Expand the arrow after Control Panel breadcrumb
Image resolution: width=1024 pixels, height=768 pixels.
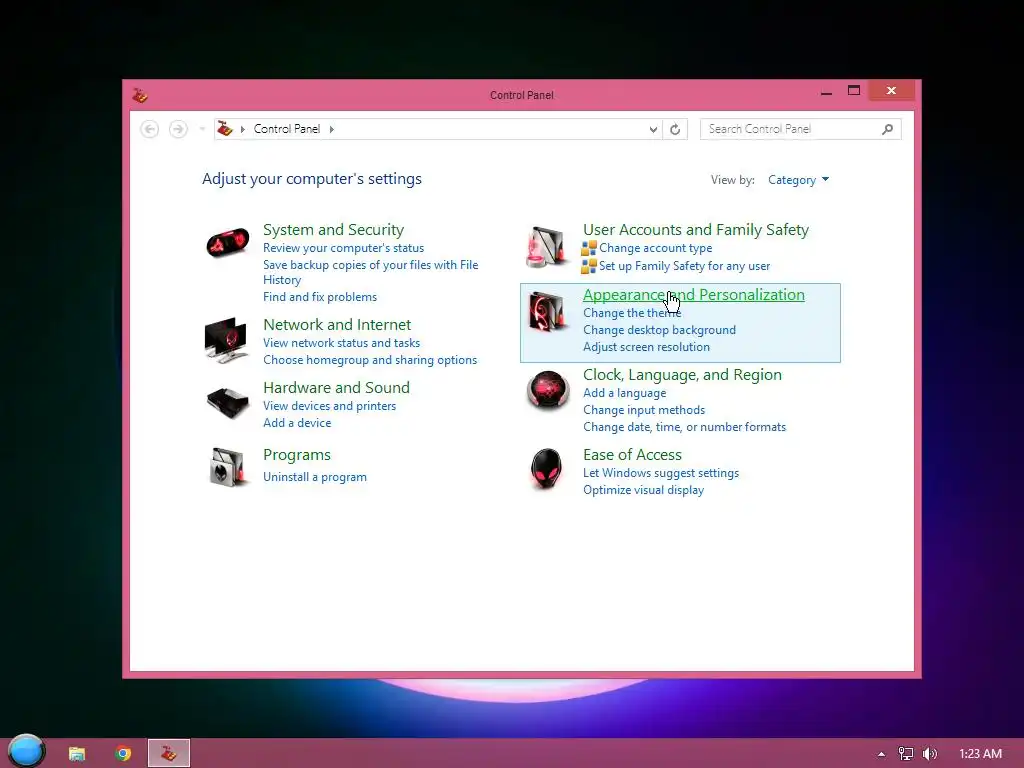332,129
